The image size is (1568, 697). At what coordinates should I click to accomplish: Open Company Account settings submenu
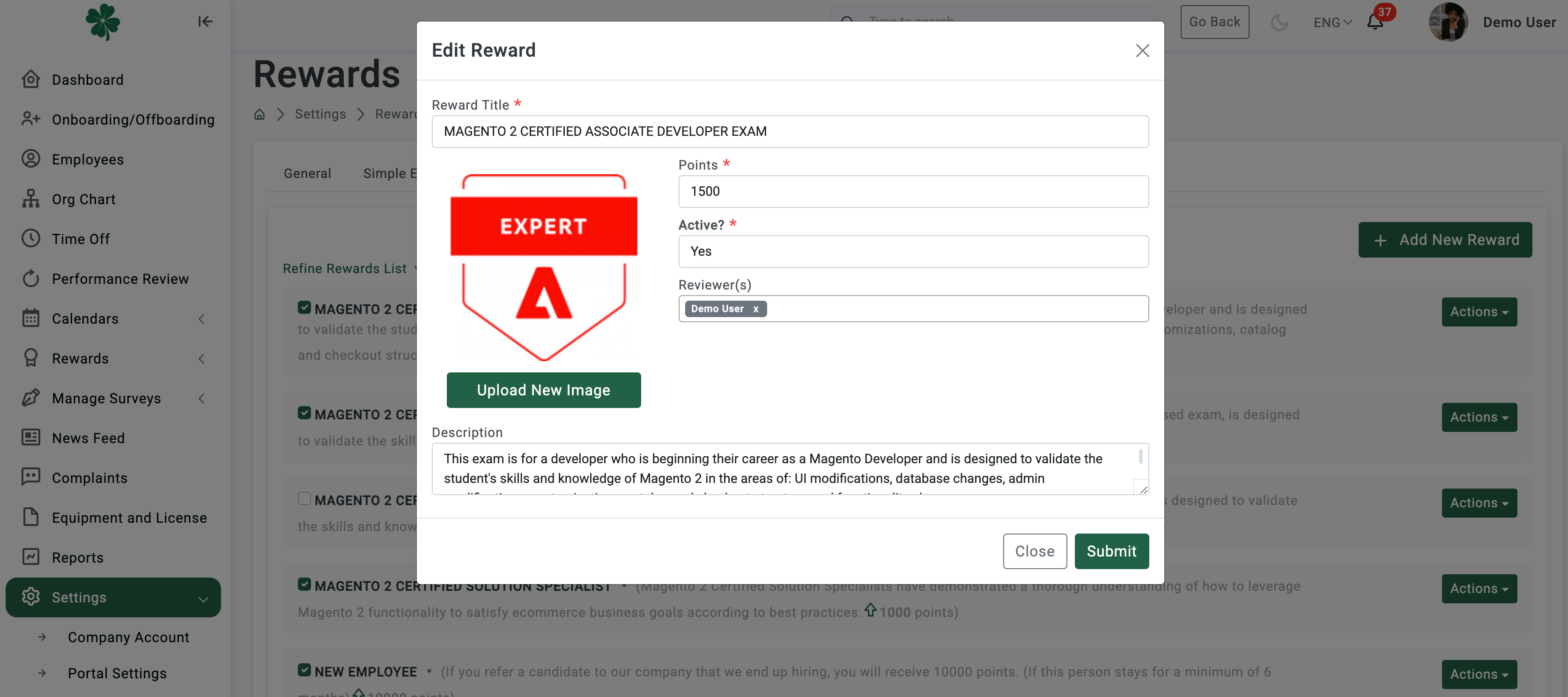coord(128,637)
